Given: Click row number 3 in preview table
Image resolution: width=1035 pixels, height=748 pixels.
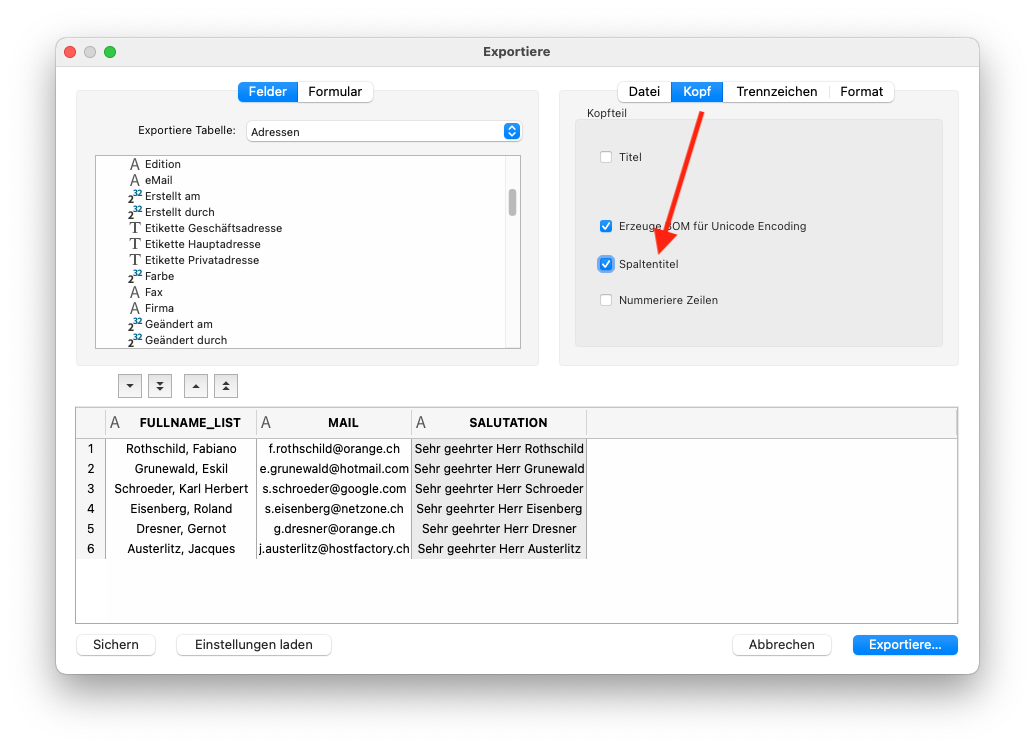Looking at the screenshot, I should [x=90, y=489].
